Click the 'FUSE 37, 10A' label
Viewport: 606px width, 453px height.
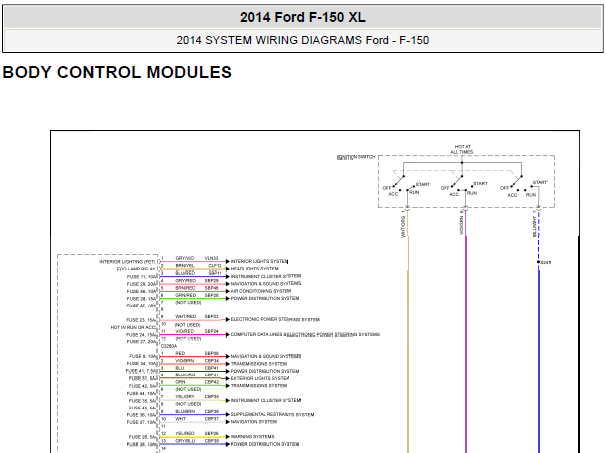click(x=141, y=422)
